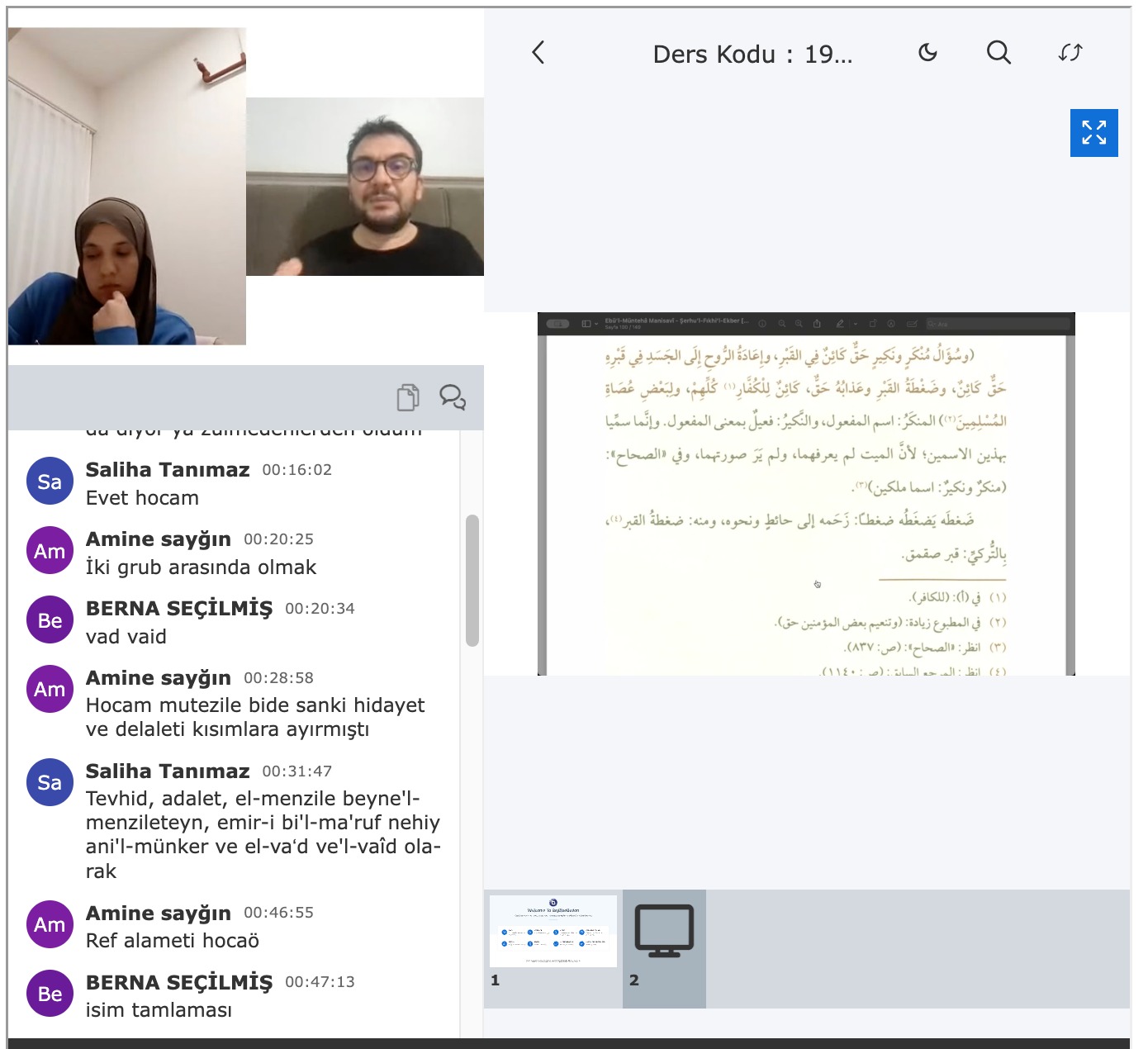Click the 'Ref alameti hocaö' message
Image resolution: width=1148 pixels, height=1049 pixels.
click(173, 941)
